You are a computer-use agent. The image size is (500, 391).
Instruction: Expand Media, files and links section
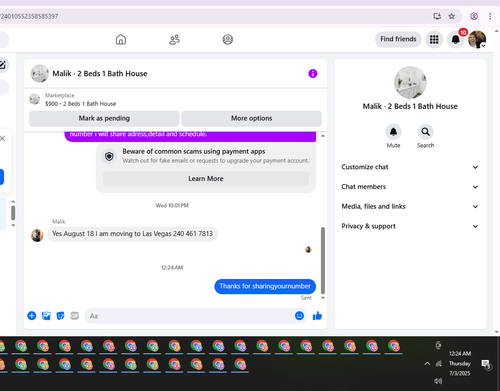pos(410,206)
